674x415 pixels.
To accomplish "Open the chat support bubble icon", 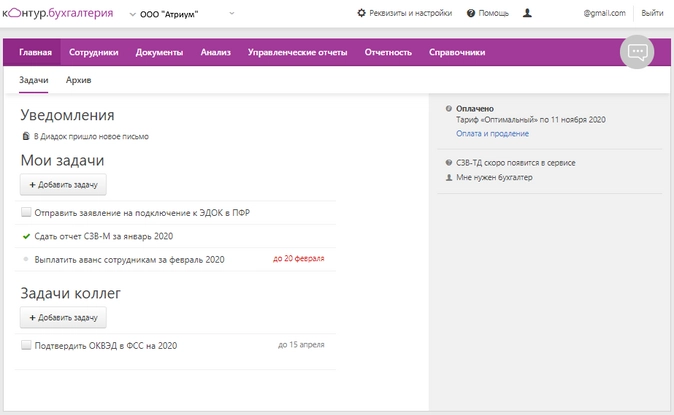I will [637, 52].
